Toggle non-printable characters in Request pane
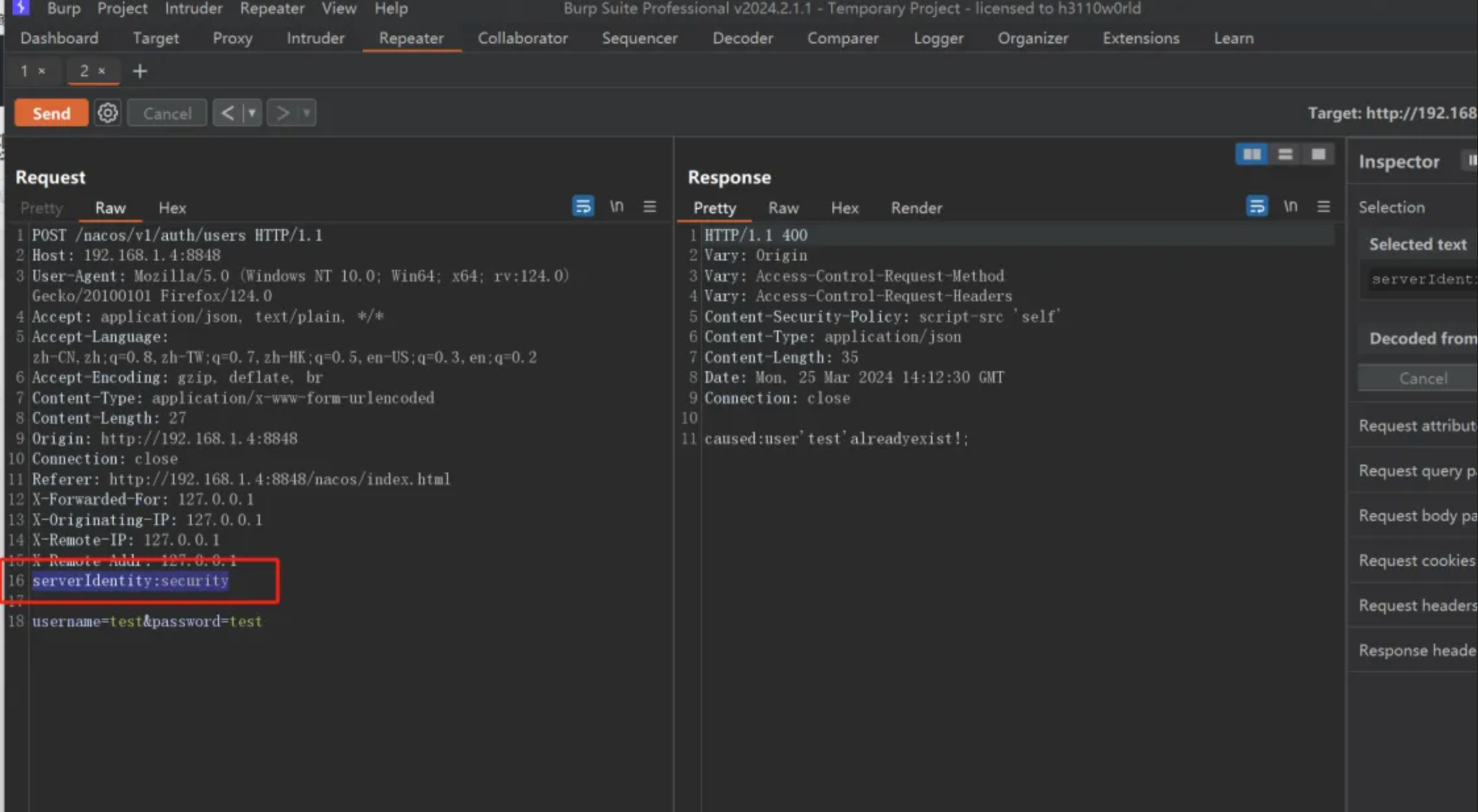Screen dimensions: 1478x812 (x=617, y=207)
